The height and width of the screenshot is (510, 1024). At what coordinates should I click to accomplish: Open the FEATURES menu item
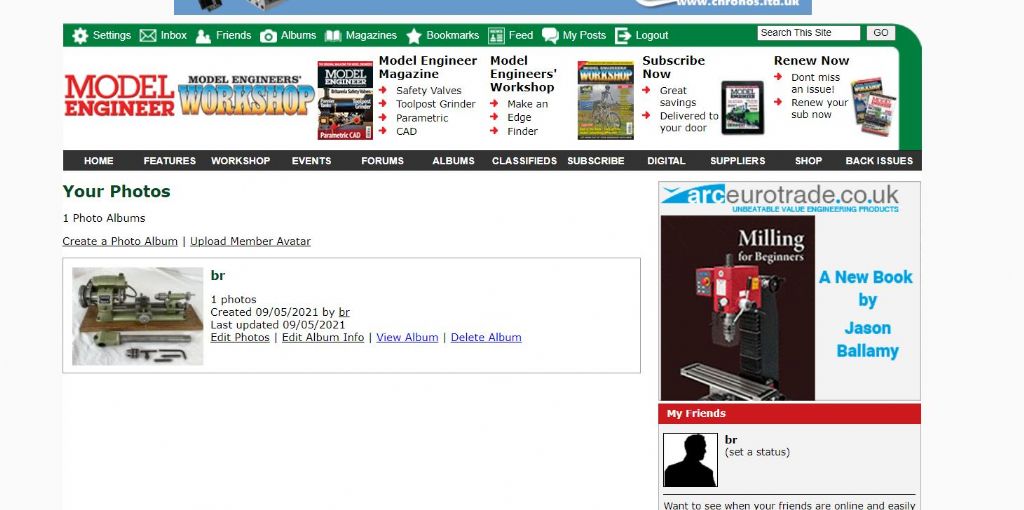point(170,161)
